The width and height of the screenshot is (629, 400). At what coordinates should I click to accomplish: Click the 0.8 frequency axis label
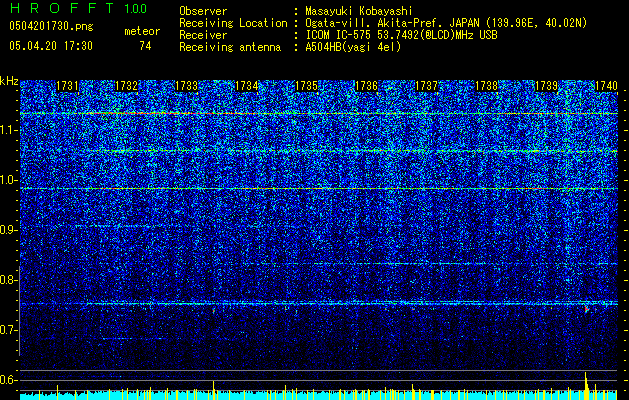tap(8, 280)
